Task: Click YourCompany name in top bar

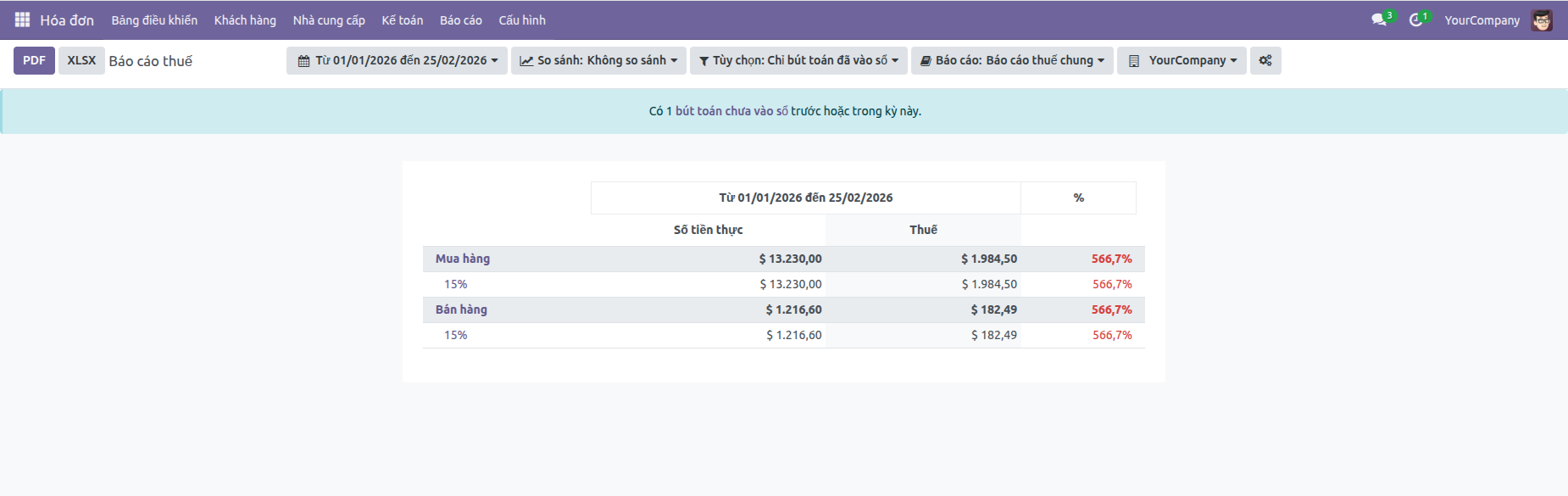Action: point(1482,20)
